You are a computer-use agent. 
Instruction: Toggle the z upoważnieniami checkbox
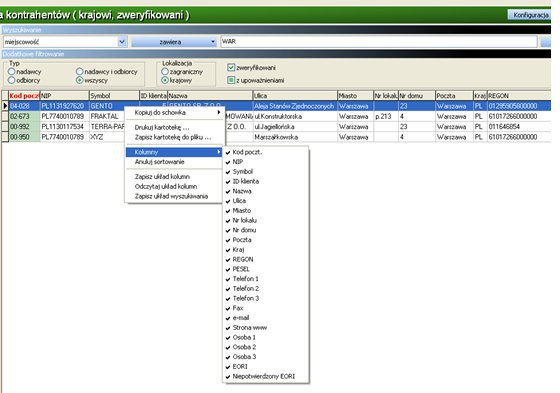click(x=231, y=80)
